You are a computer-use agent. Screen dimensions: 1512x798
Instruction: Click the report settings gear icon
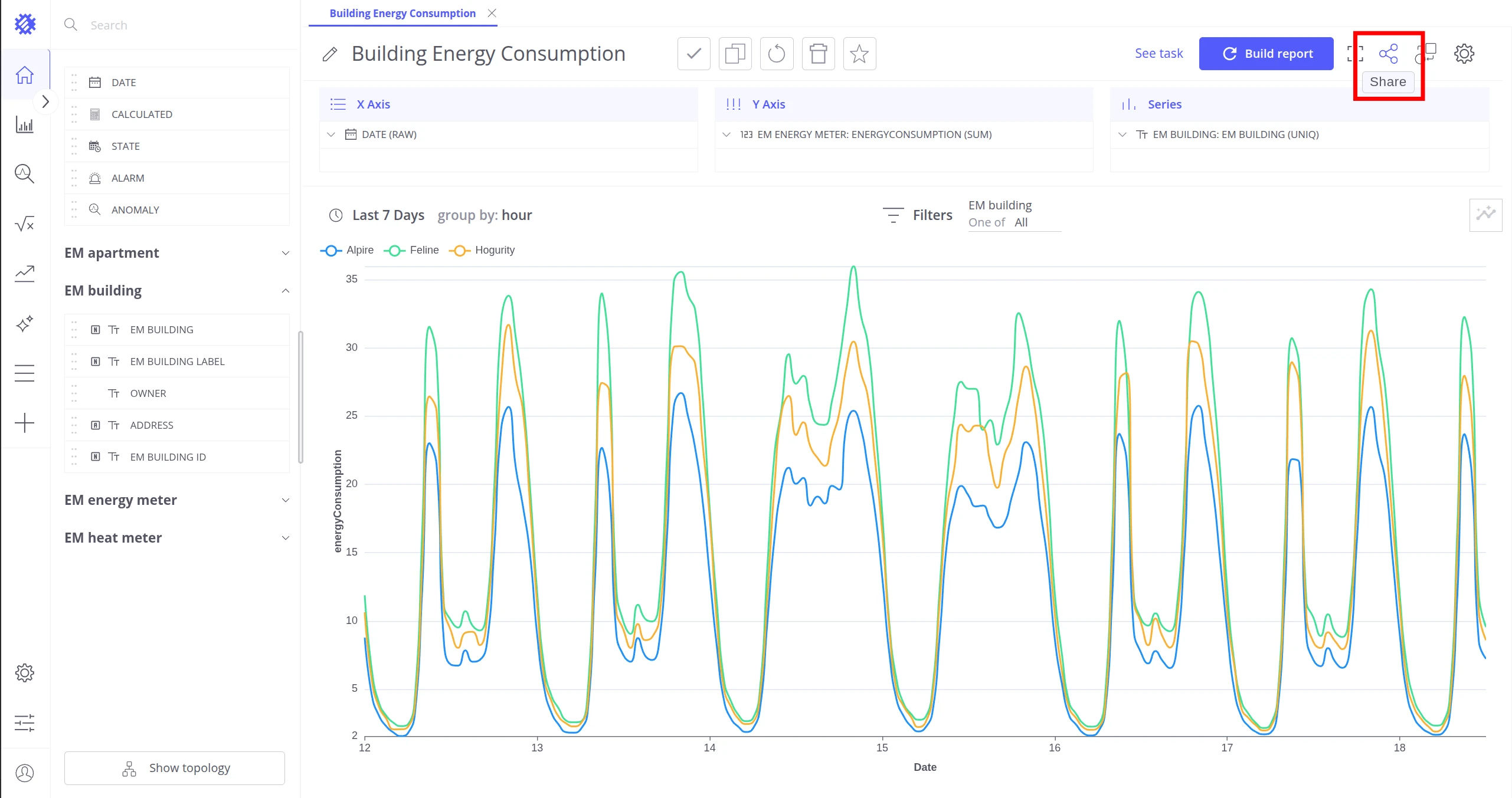click(1464, 54)
